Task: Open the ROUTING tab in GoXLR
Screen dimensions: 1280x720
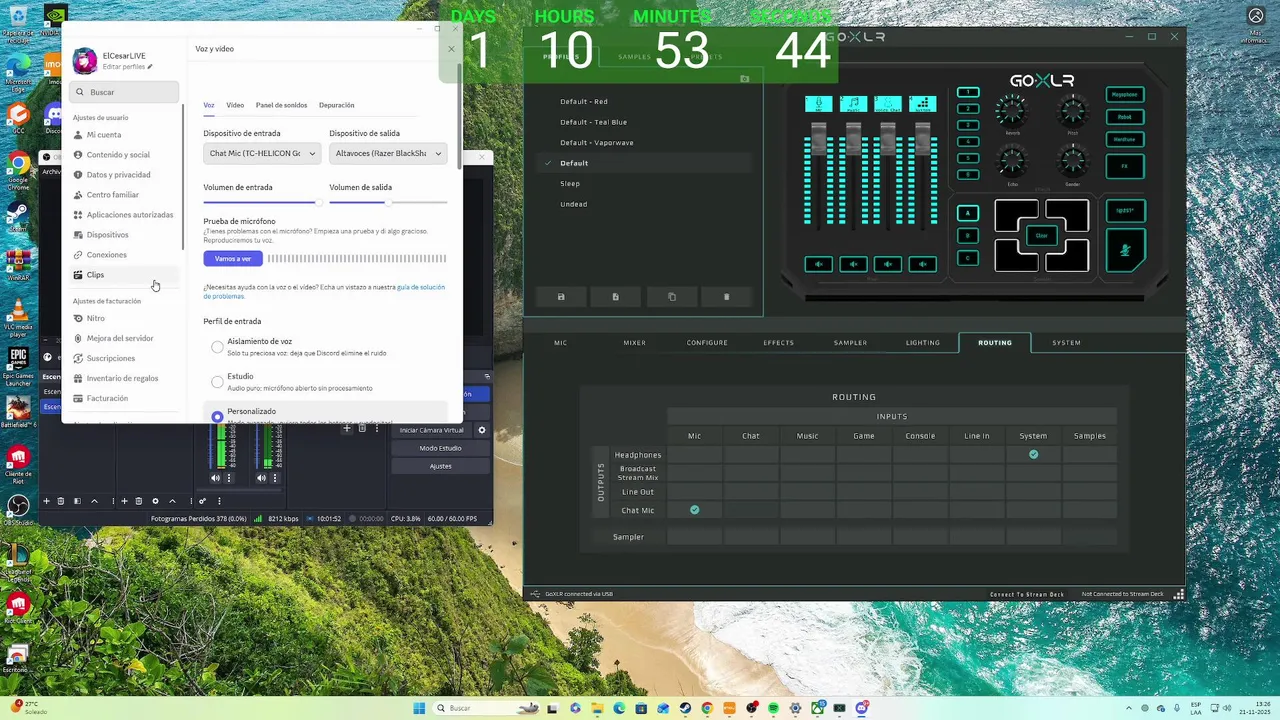Action: [x=995, y=343]
